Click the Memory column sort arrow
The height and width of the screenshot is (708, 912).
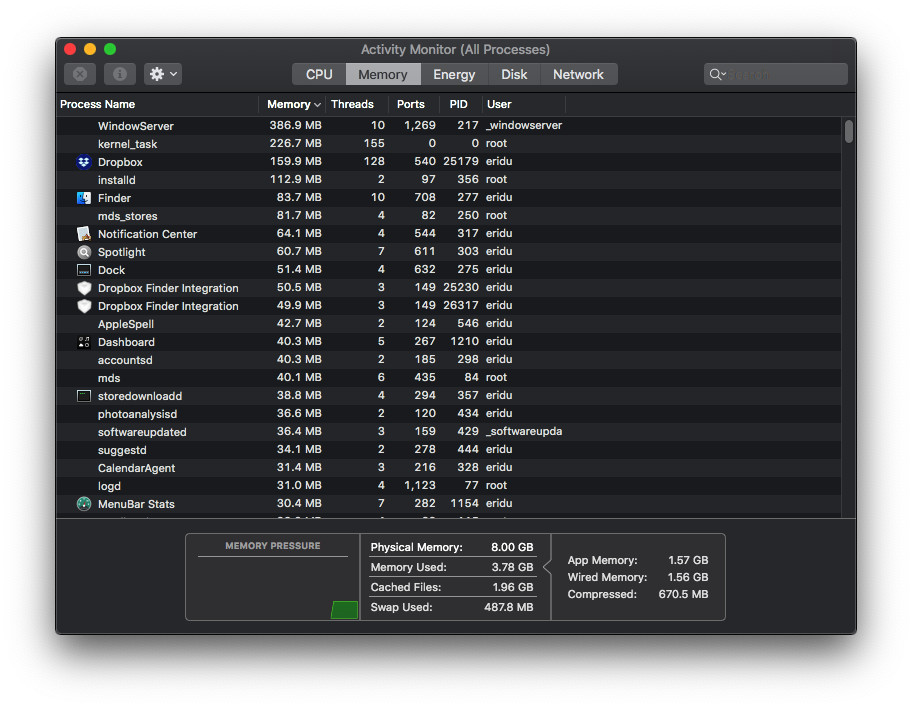(x=317, y=105)
